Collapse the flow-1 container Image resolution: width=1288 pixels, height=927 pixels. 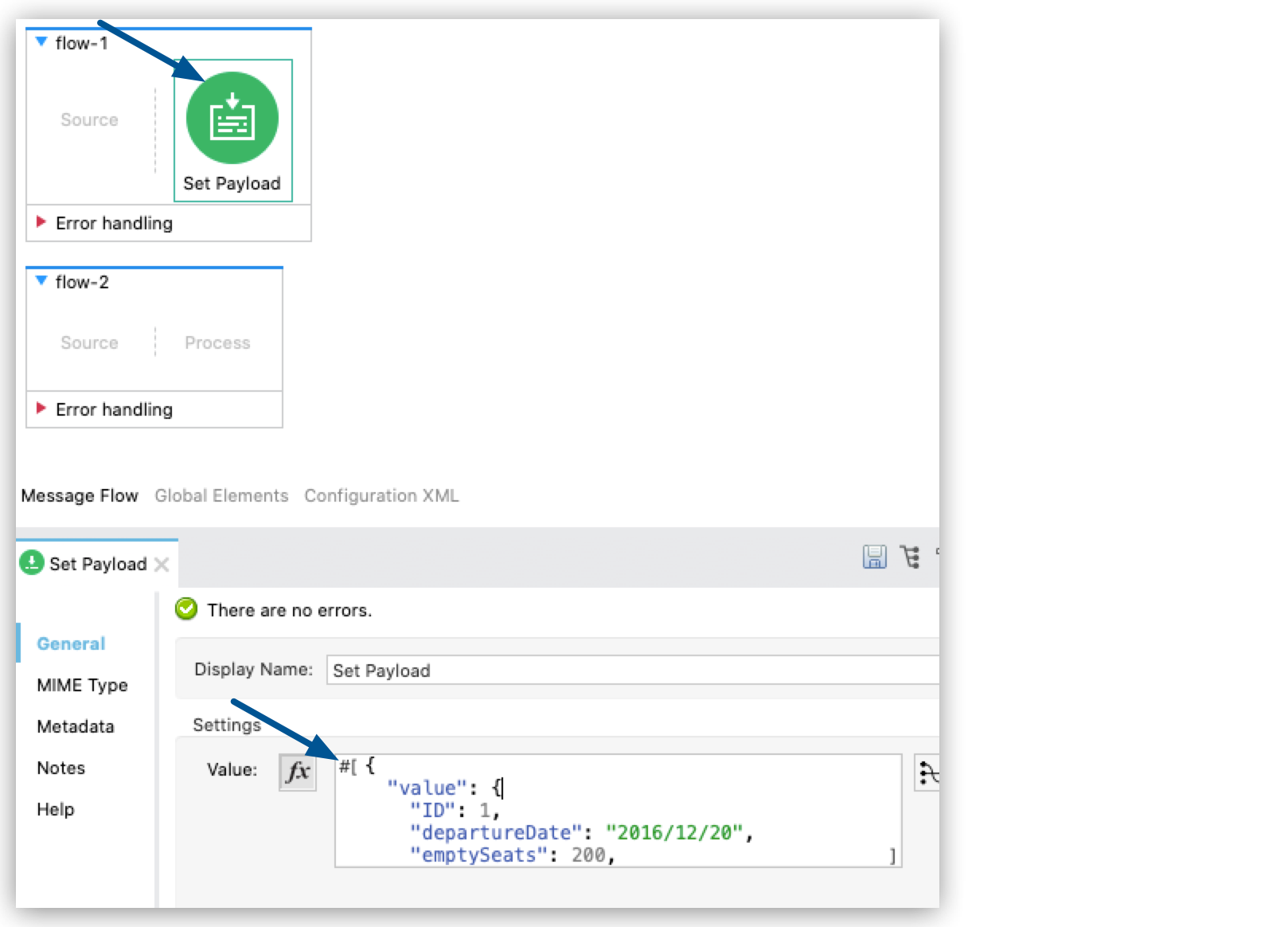click(x=41, y=42)
